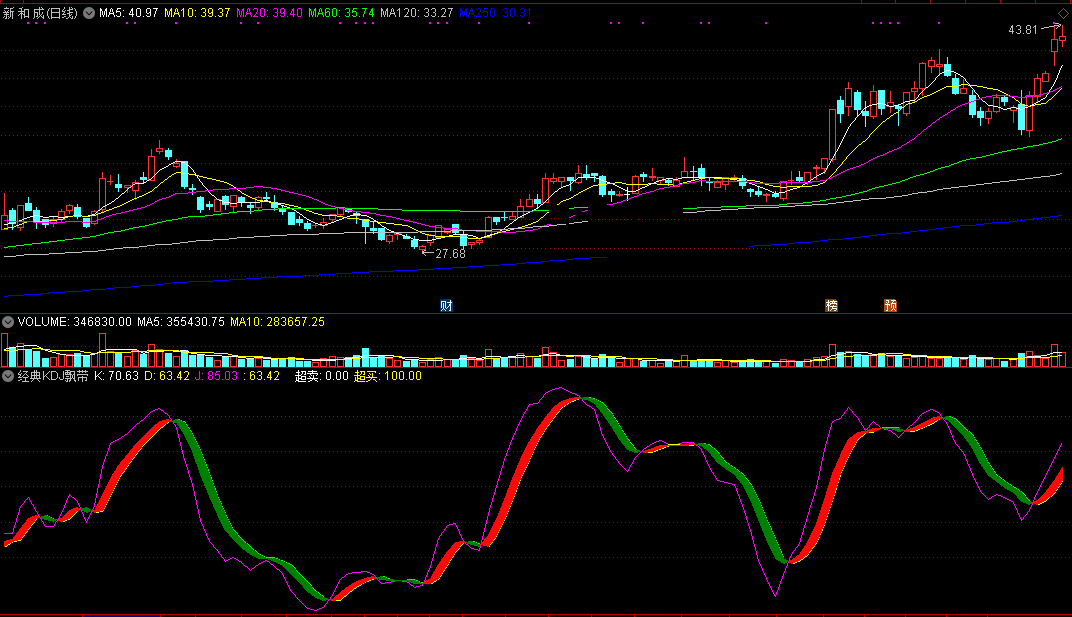Click the yellow MA10: 39.37 label
Viewport: 1072px width, 617px height.
click(x=197, y=13)
